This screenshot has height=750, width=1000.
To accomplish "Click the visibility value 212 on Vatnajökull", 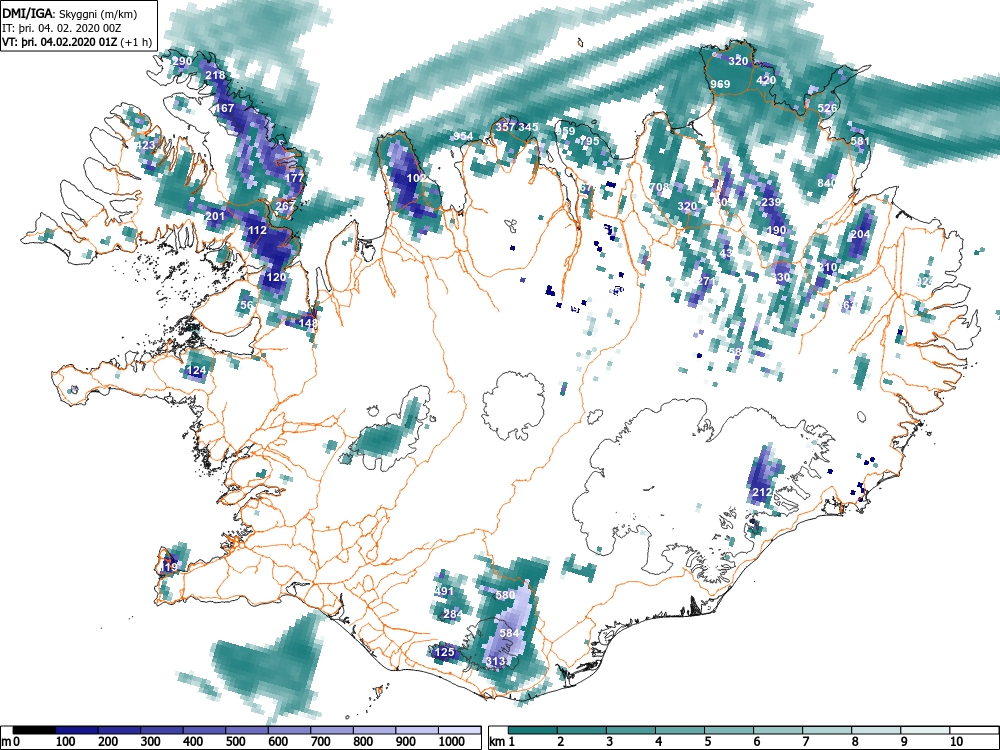I will 762,492.
